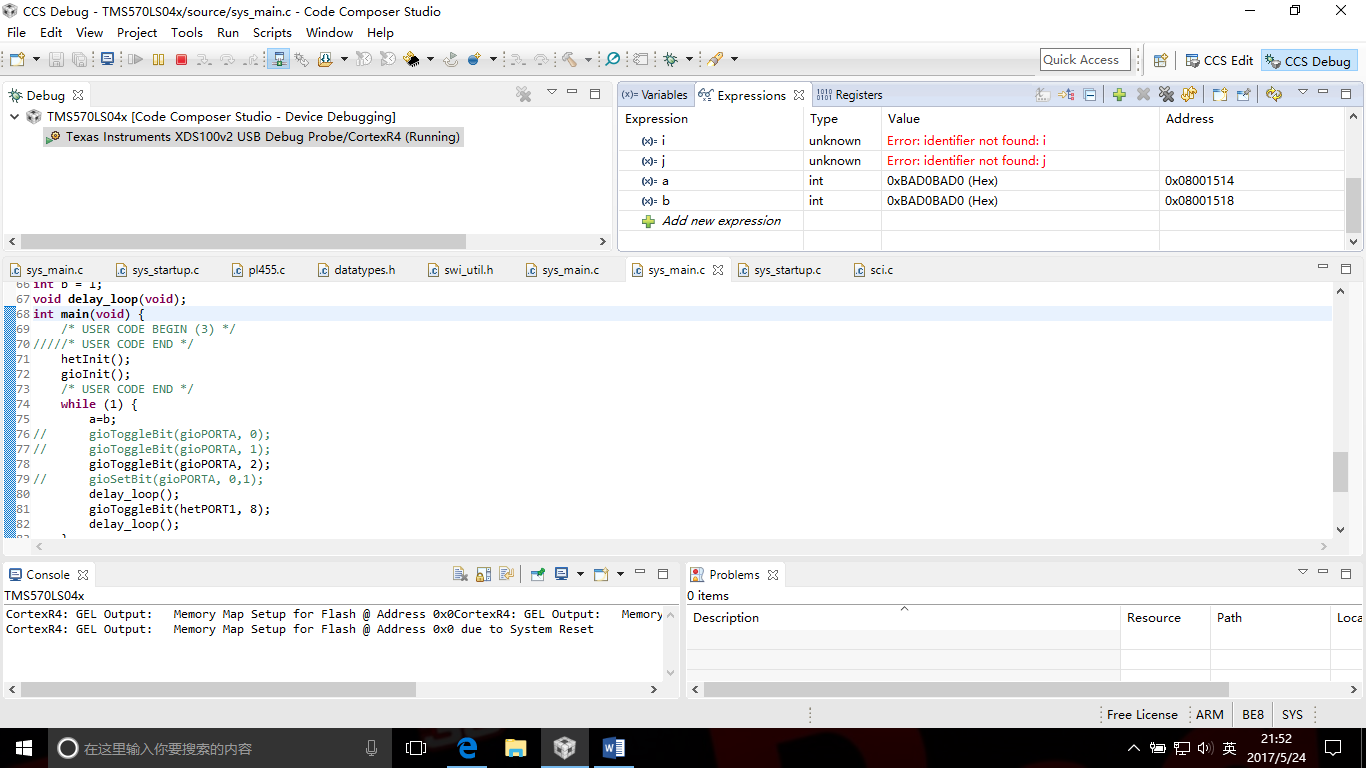Screen dimensions: 1366x768
Task: Click Add new expression row
Action: point(721,221)
